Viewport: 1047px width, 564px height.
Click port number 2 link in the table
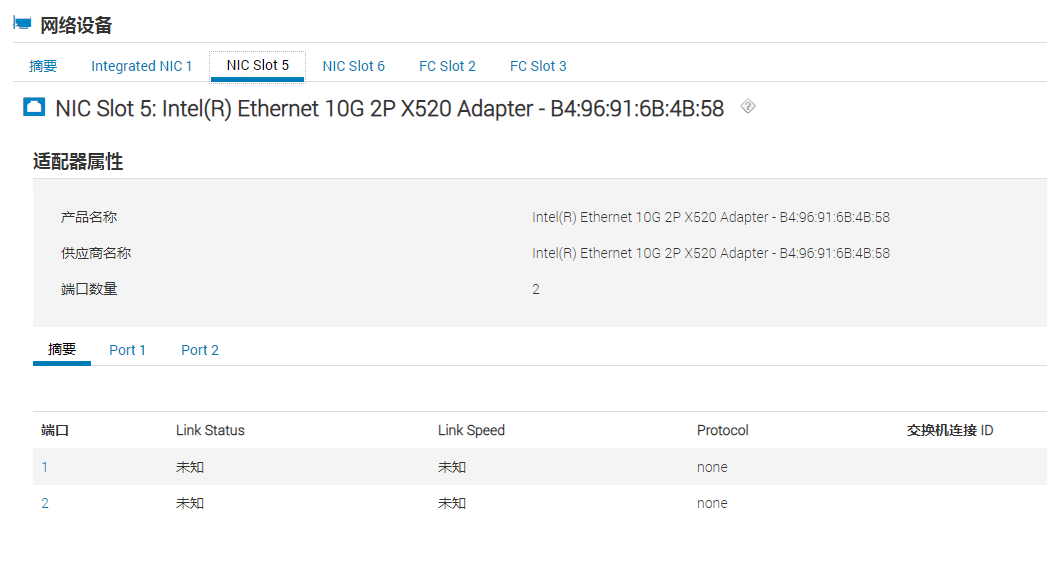tap(45, 503)
